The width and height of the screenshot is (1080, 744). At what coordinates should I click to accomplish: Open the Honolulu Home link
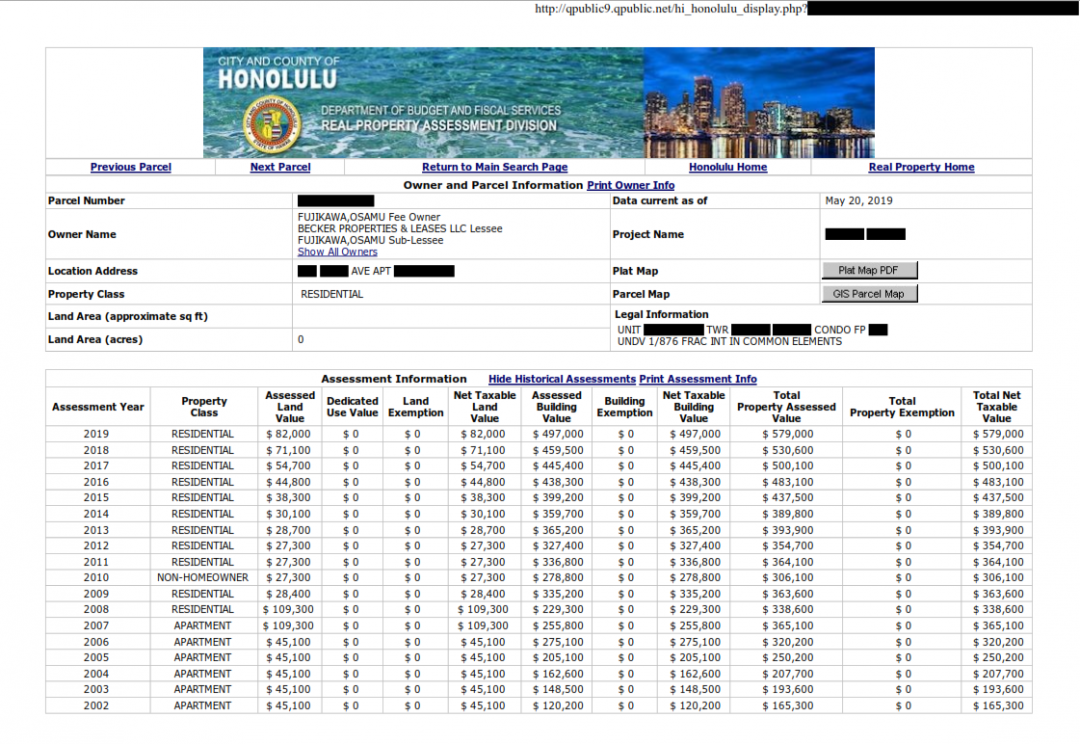pyautogui.click(x=728, y=167)
